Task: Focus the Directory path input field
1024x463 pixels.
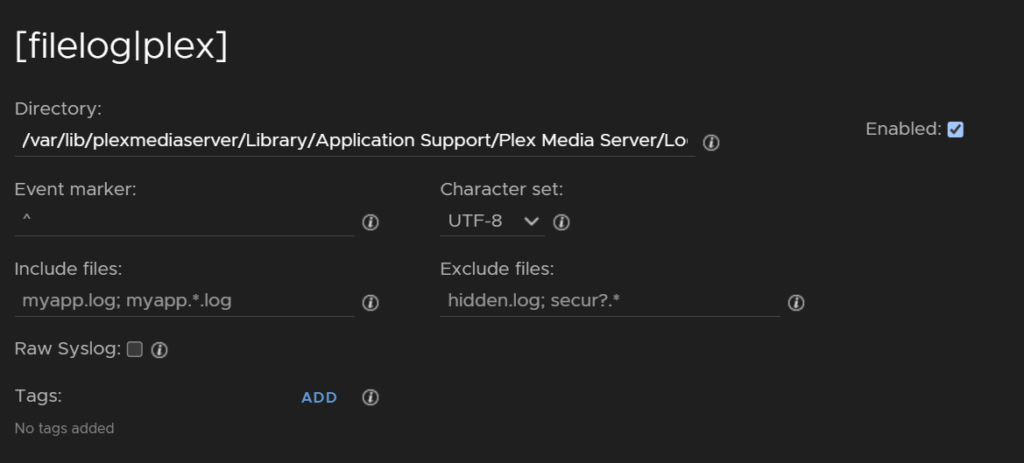Action: [x=355, y=141]
